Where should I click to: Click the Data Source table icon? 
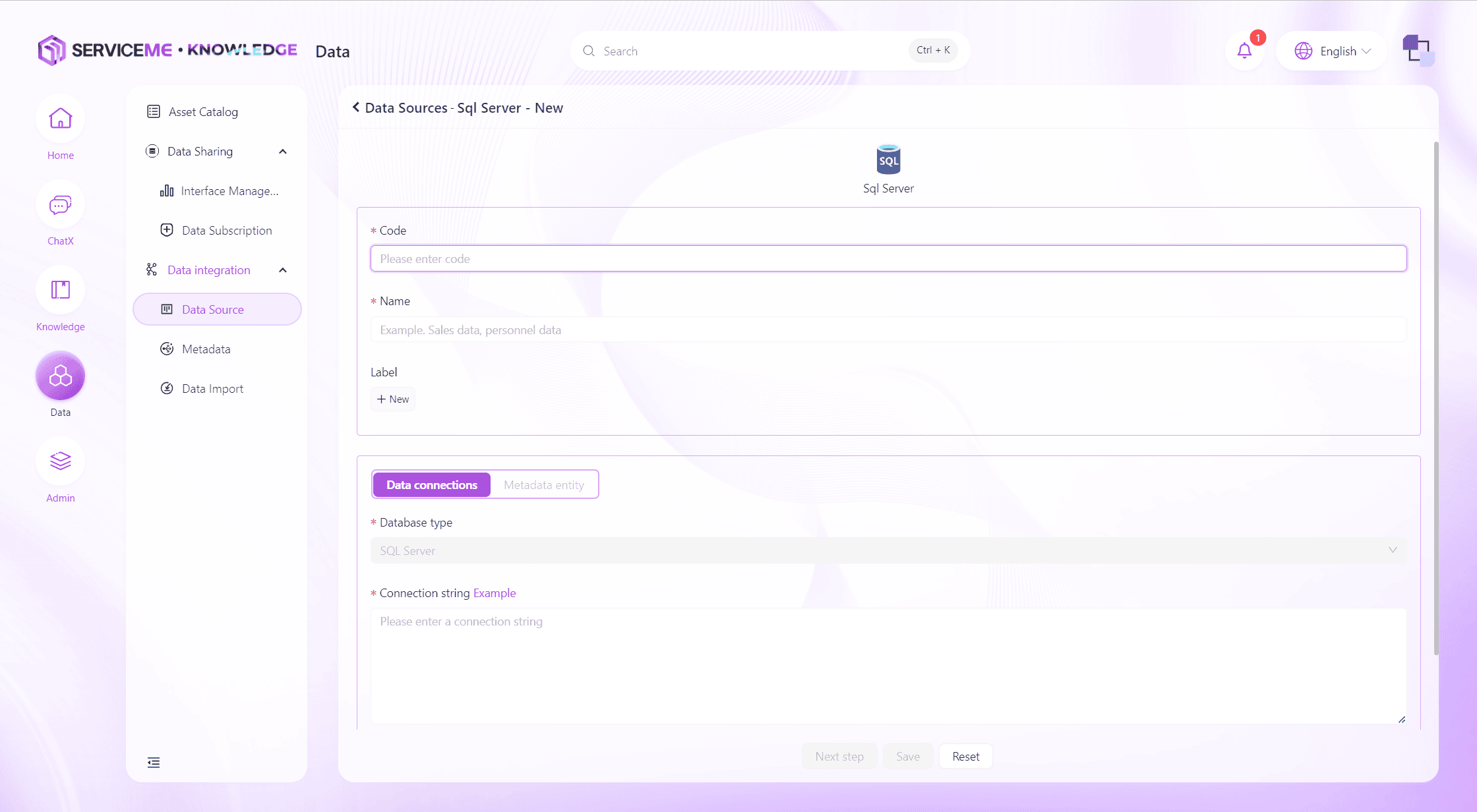pyautogui.click(x=167, y=309)
